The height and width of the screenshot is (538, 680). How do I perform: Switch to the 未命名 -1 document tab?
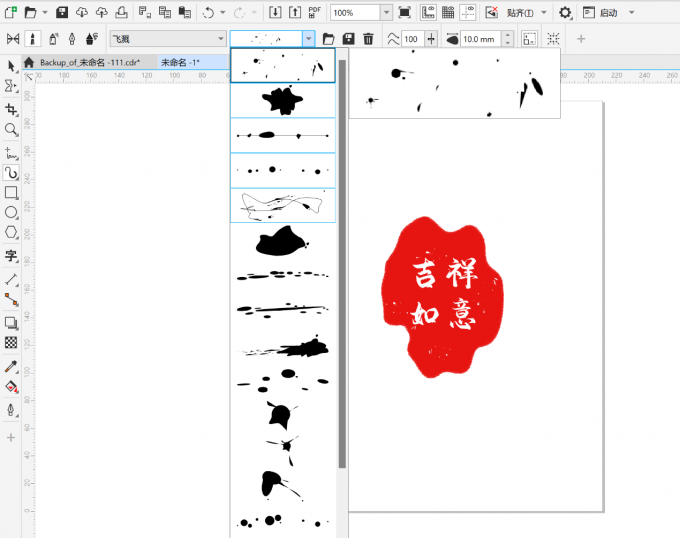(181, 62)
